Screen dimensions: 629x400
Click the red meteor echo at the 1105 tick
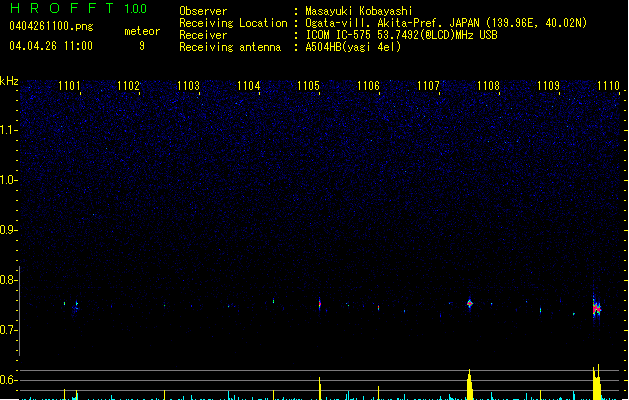[x=320, y=304]
